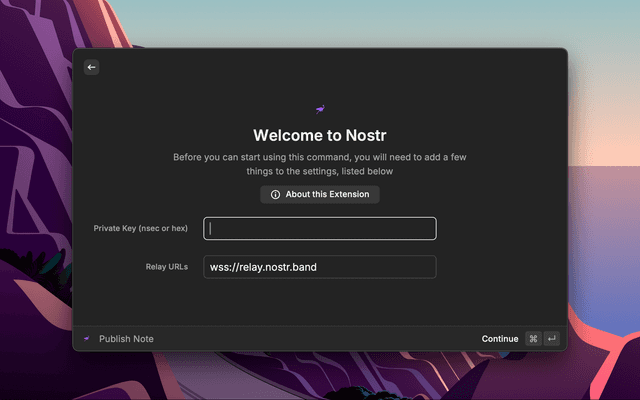Click the desktop wallpaper left of the window
Viewport: 640px width, 400px height.
[35, 200]
